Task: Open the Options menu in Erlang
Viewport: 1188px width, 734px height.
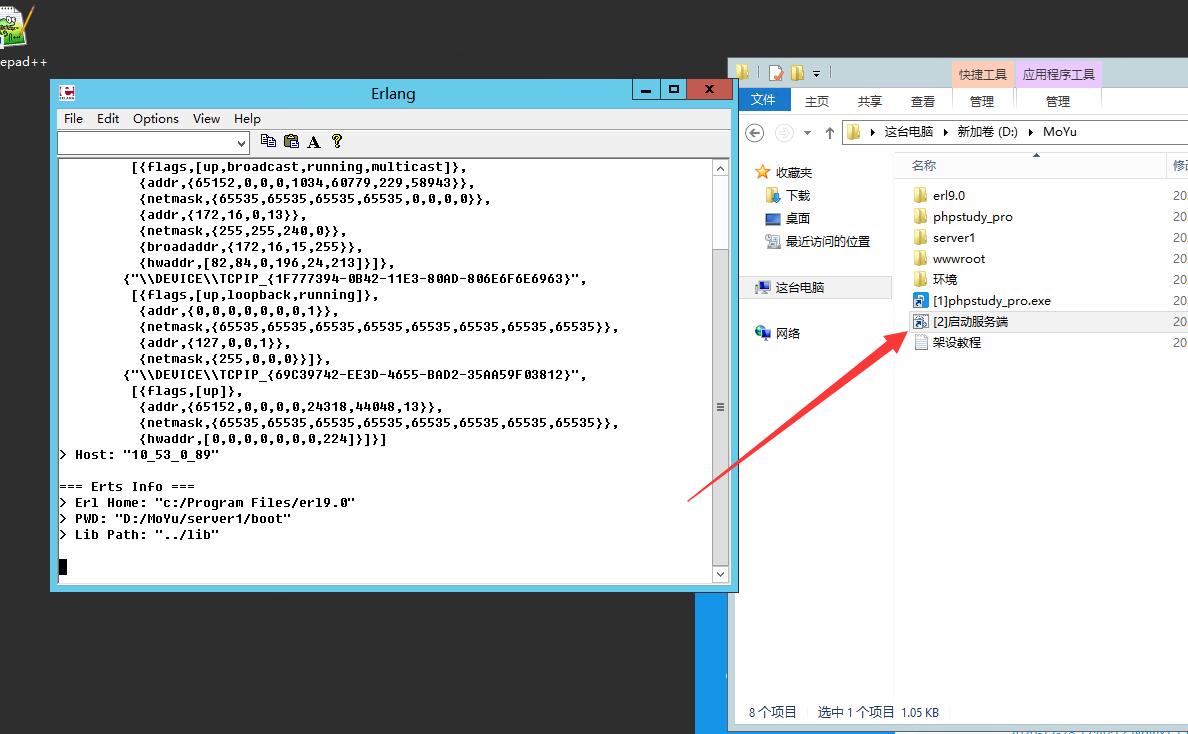Action: [156, 118]
